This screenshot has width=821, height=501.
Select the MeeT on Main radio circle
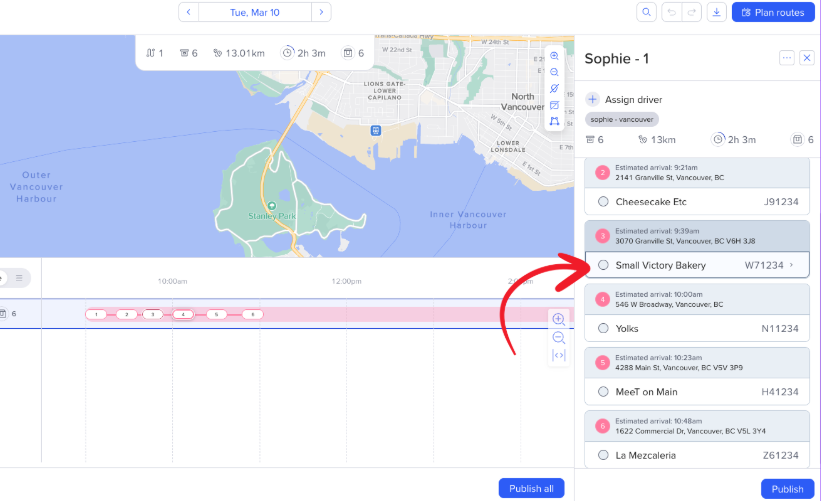603,392
